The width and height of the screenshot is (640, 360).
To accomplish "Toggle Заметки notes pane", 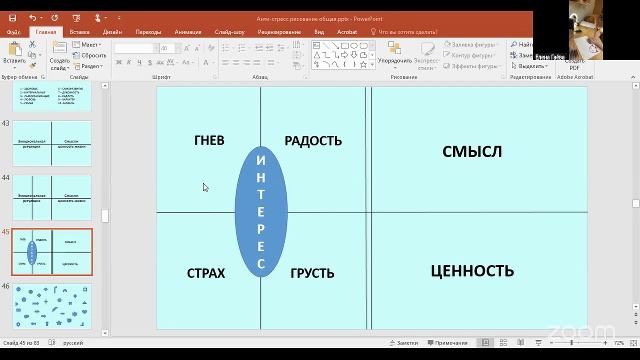I will pos(404,343).
